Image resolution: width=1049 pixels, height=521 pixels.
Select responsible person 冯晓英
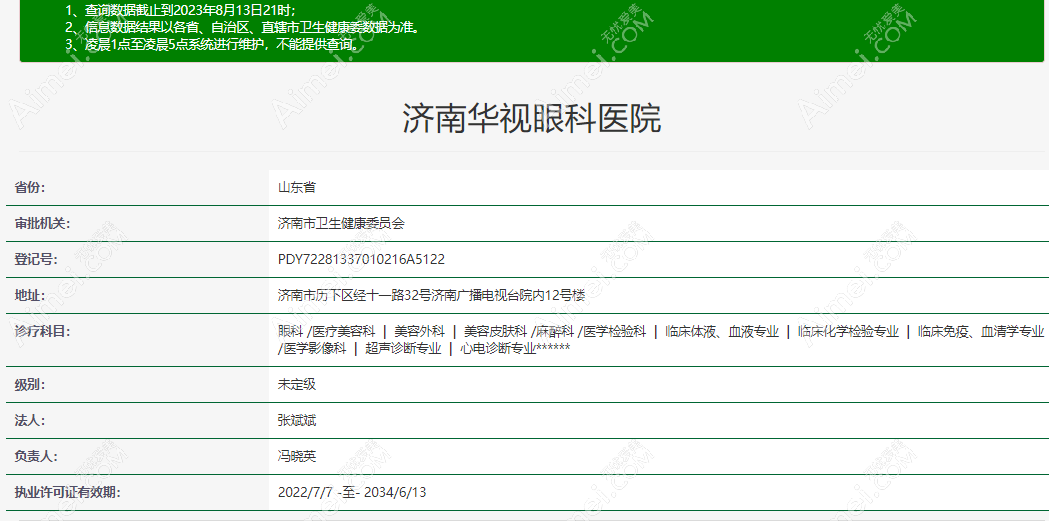click(296, 457)
